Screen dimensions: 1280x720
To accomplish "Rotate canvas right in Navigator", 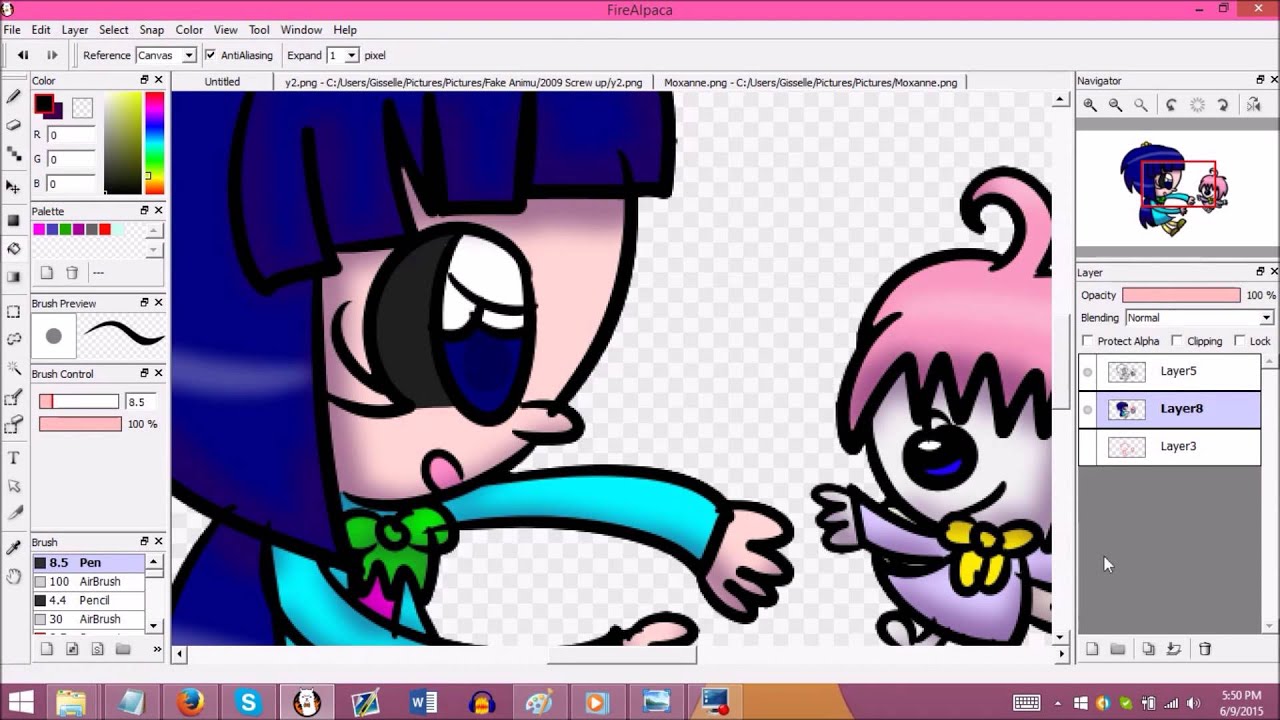I will 1222,105.
